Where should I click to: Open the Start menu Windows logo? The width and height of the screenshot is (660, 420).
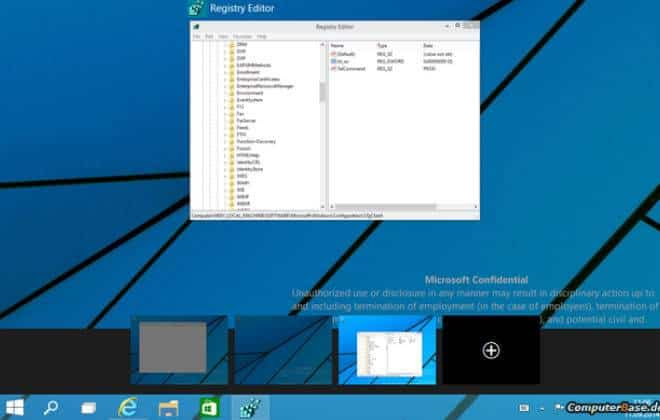pos(15,407)
